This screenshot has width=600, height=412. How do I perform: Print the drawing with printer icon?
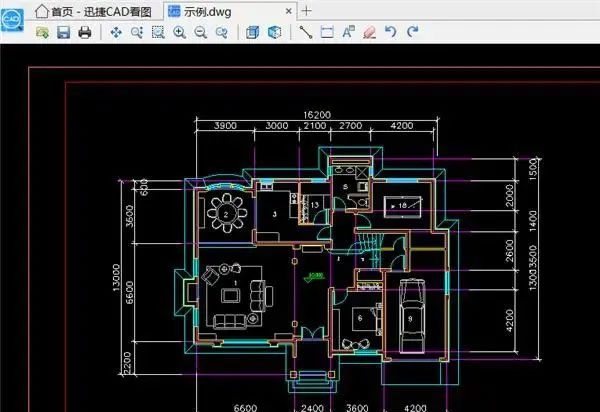click(x=85, y=33)
